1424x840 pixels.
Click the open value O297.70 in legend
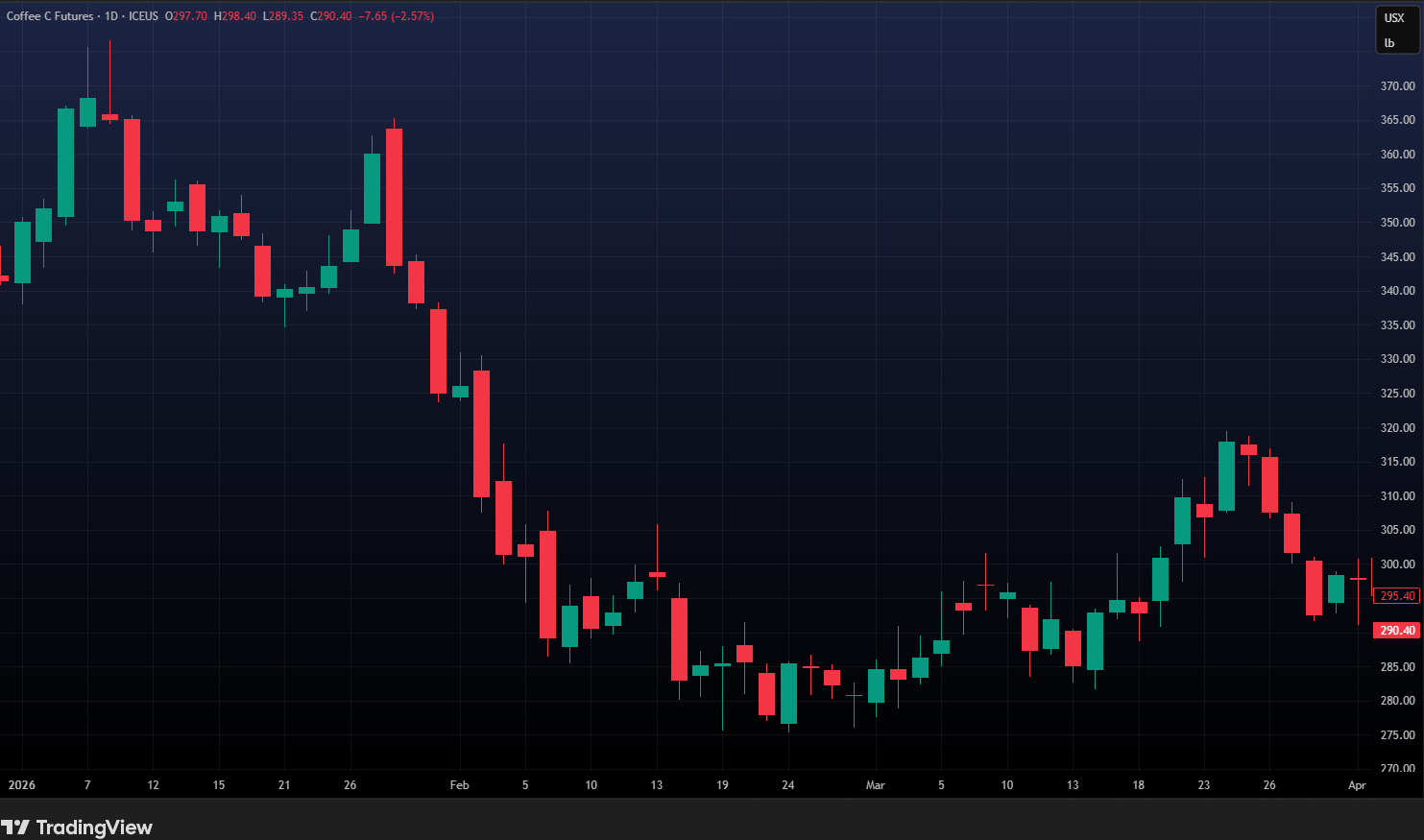coord(186,16)
